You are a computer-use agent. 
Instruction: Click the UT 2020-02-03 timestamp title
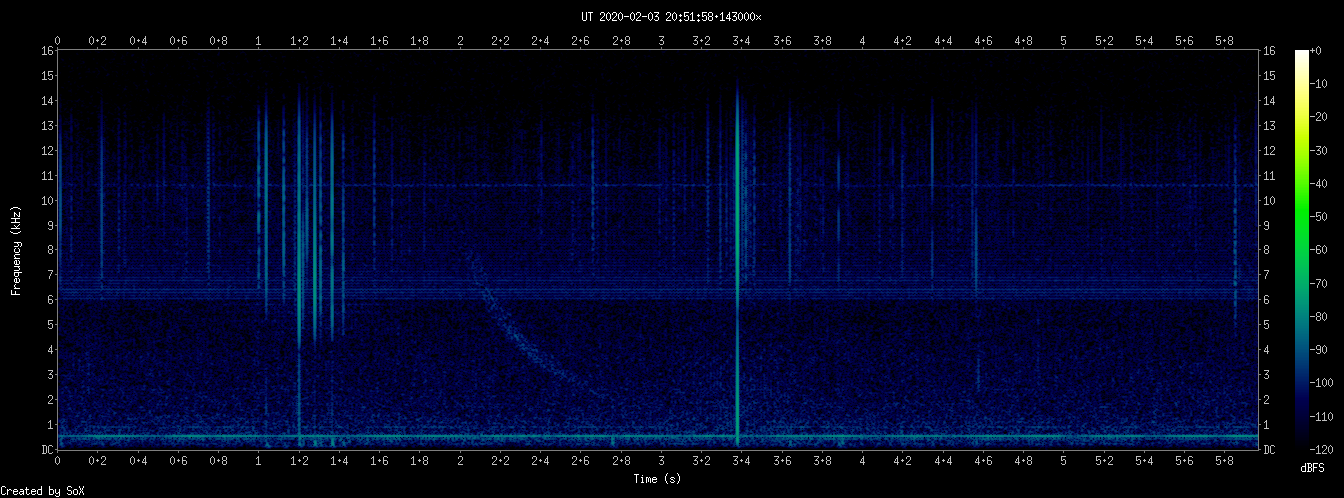(671, 17)
